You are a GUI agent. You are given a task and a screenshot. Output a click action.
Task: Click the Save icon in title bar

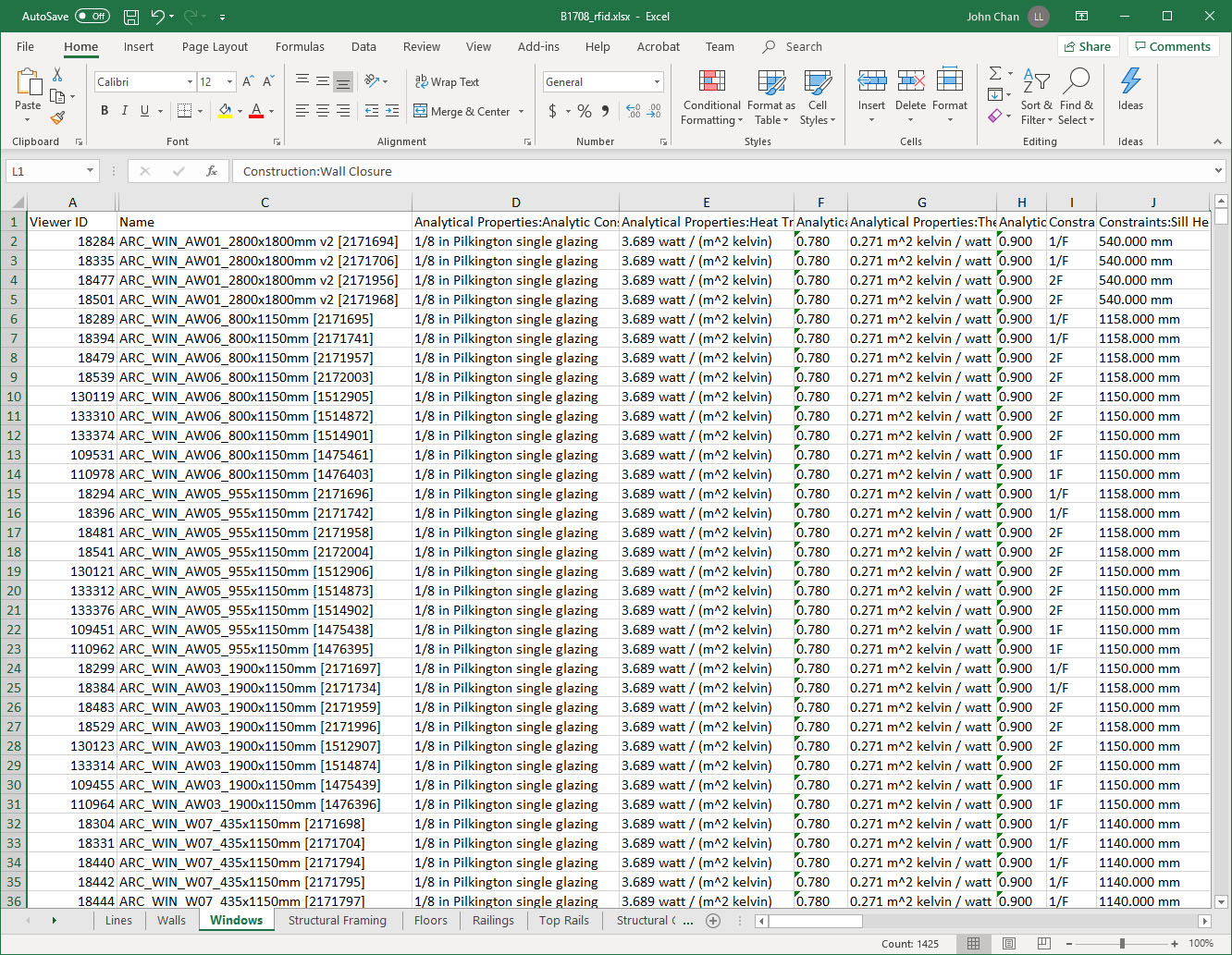pos(131,17)
